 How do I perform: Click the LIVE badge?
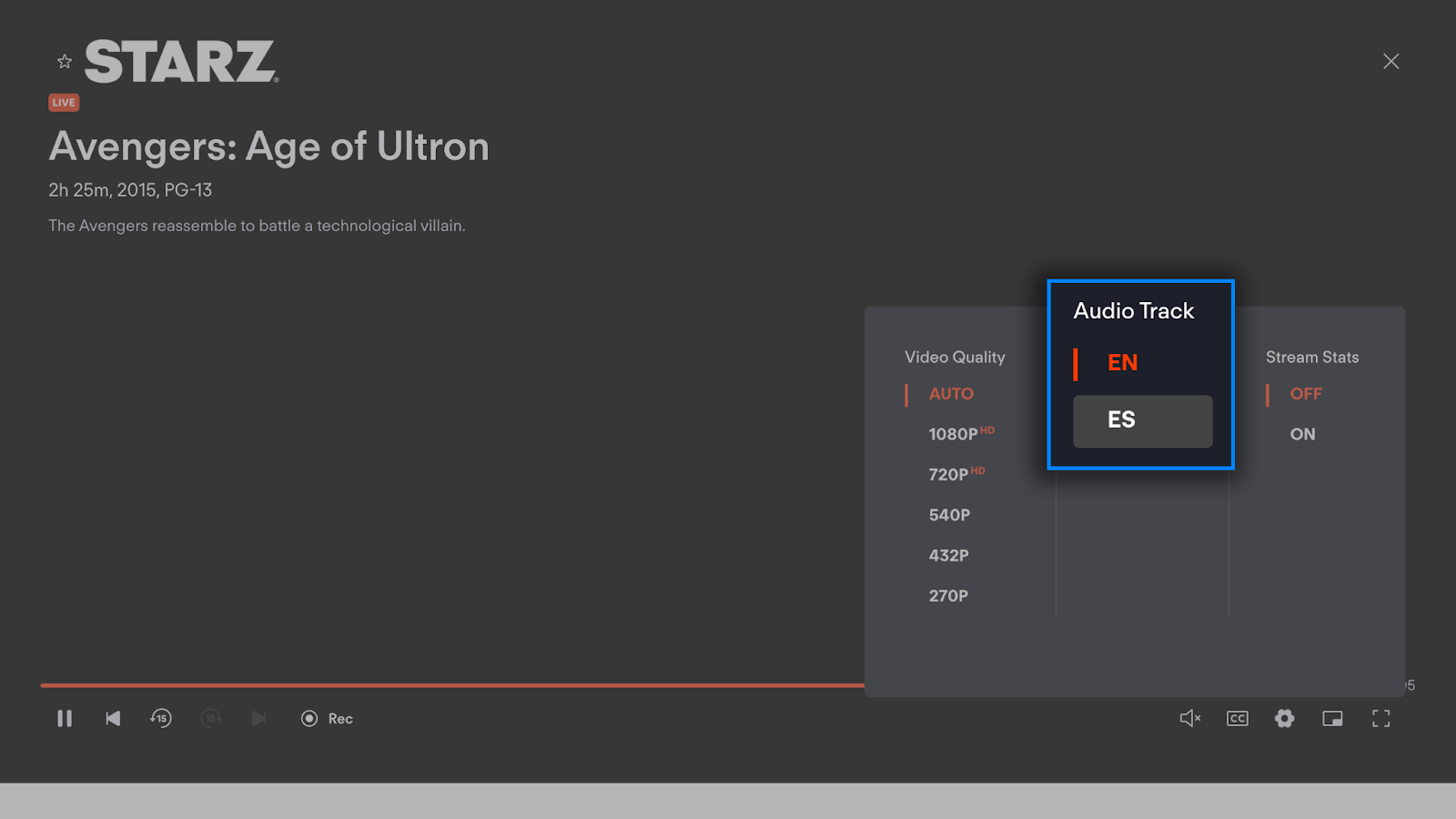[64, 103]
